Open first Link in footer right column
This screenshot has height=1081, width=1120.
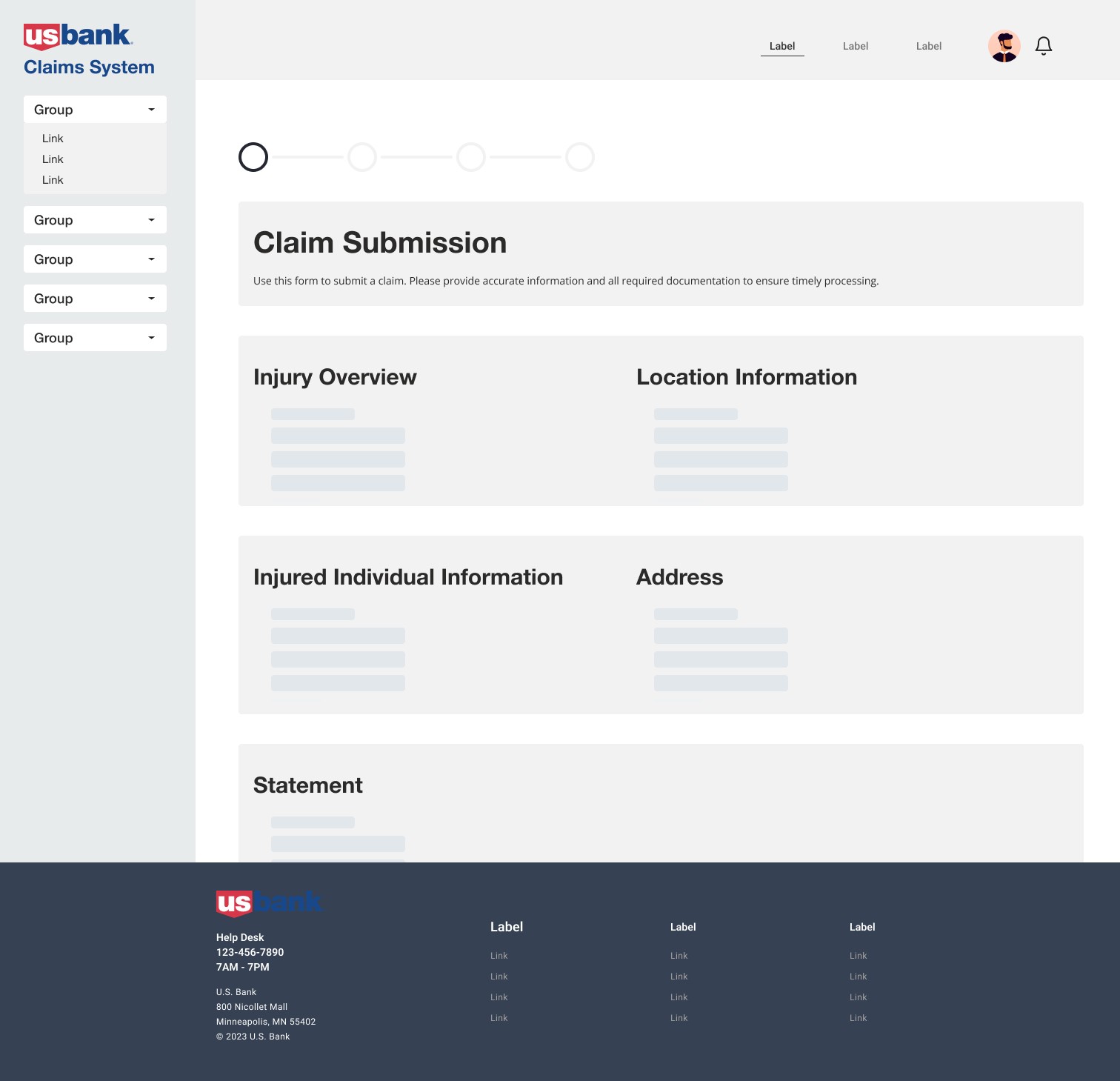(x=859, y=956)
